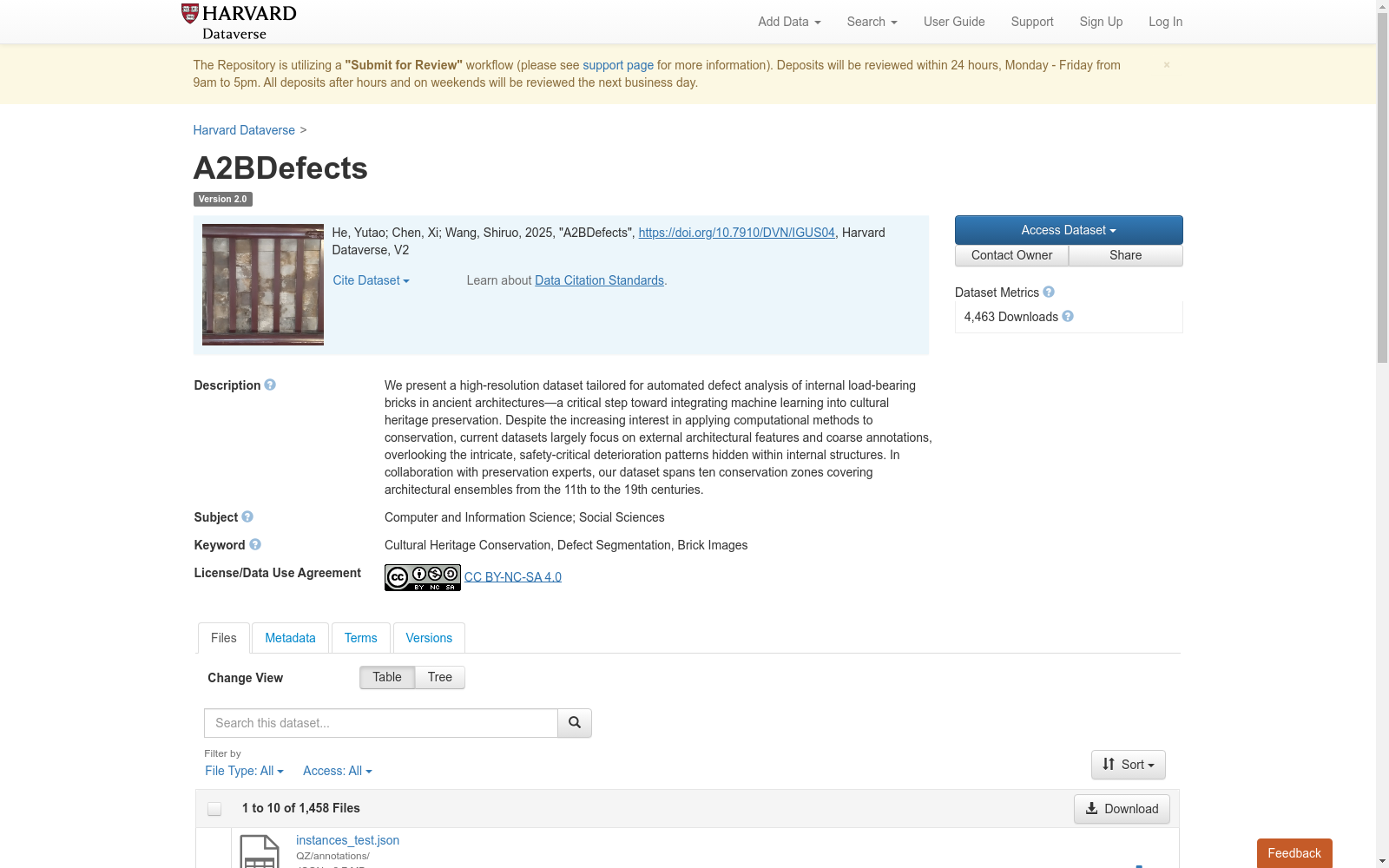
Task: Open the Access: All filter
Action: pyautogui.click(x=337, y=771)
